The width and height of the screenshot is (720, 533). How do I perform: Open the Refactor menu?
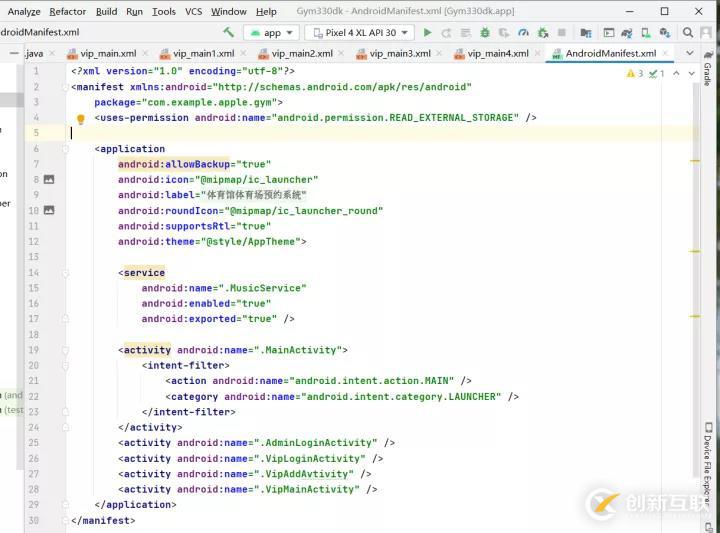click(x=68, y=11)
